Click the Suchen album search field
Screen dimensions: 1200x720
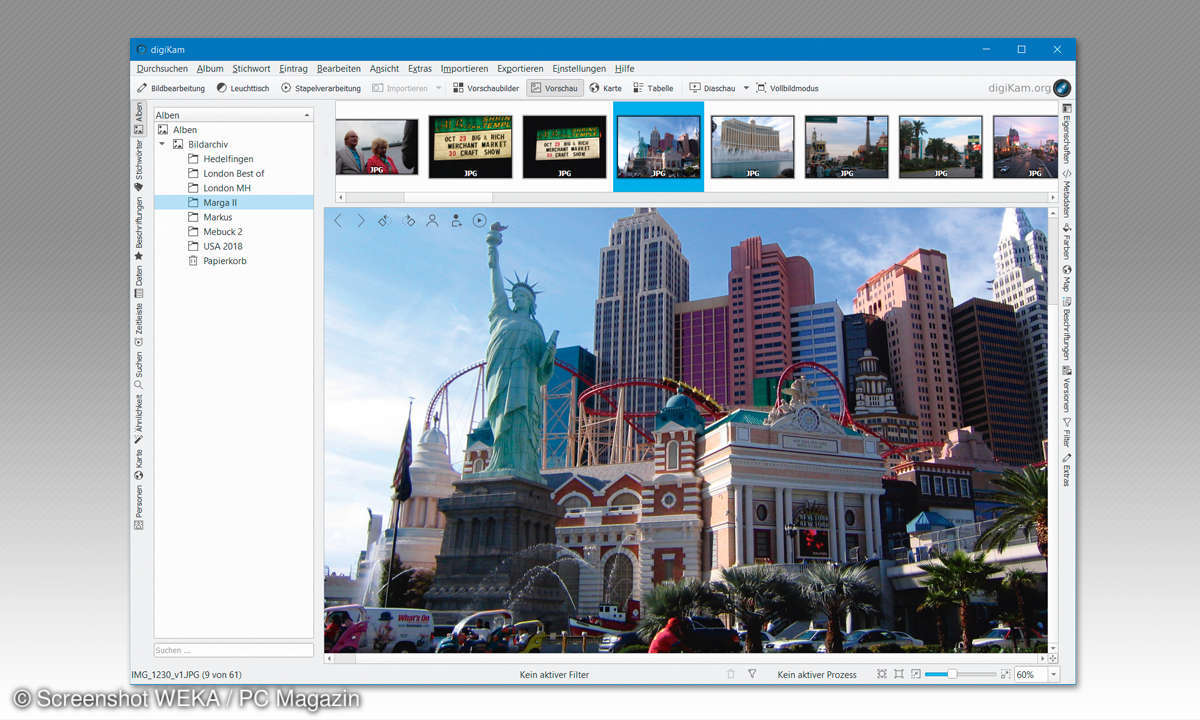pos(233,650)
